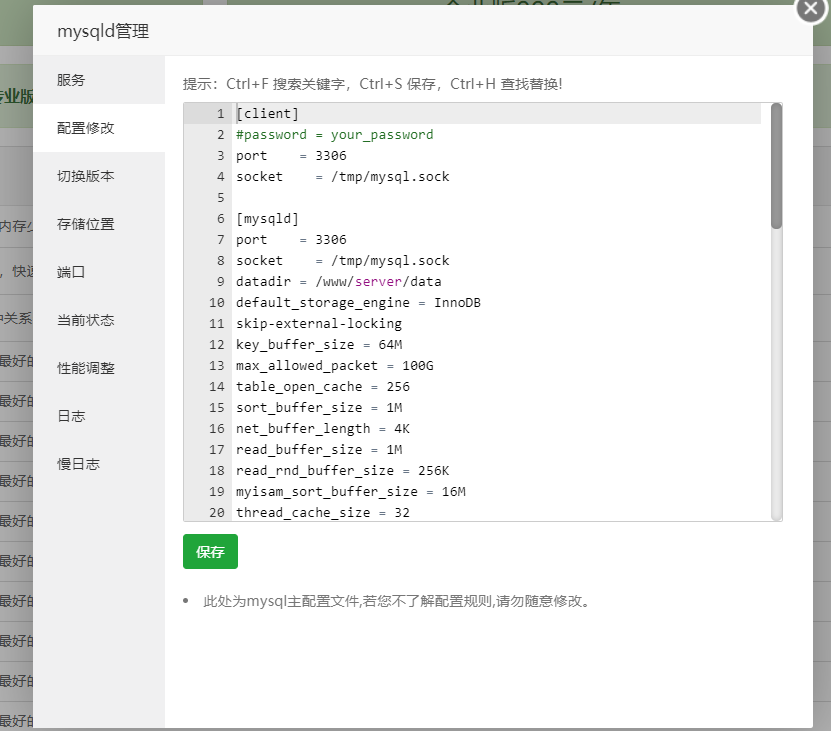Image resolution: width=831 pixels, height=731 pixels.
Task: Select the 配置修改 tab
Action: click(x=99, y=128)
